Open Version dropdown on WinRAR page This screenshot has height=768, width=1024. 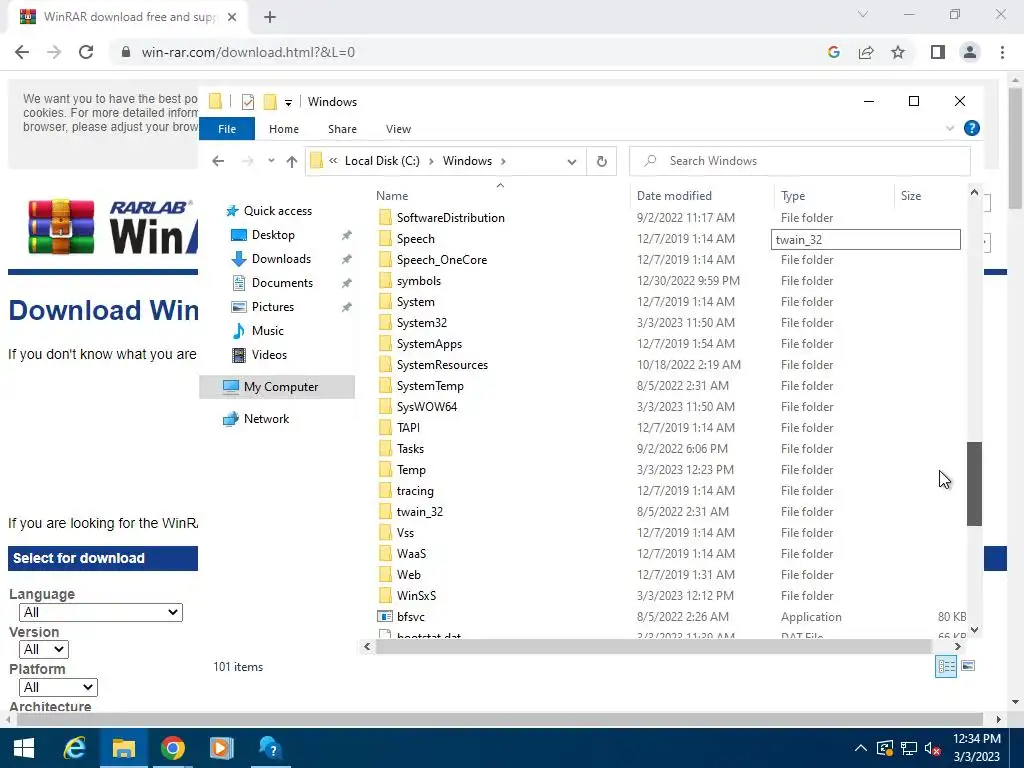click(44, 650)
